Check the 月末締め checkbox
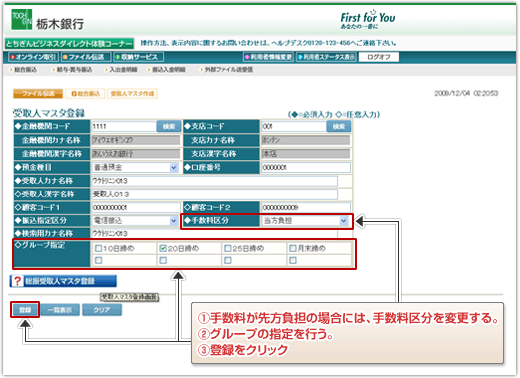The image size is (520, 378). 293,248
